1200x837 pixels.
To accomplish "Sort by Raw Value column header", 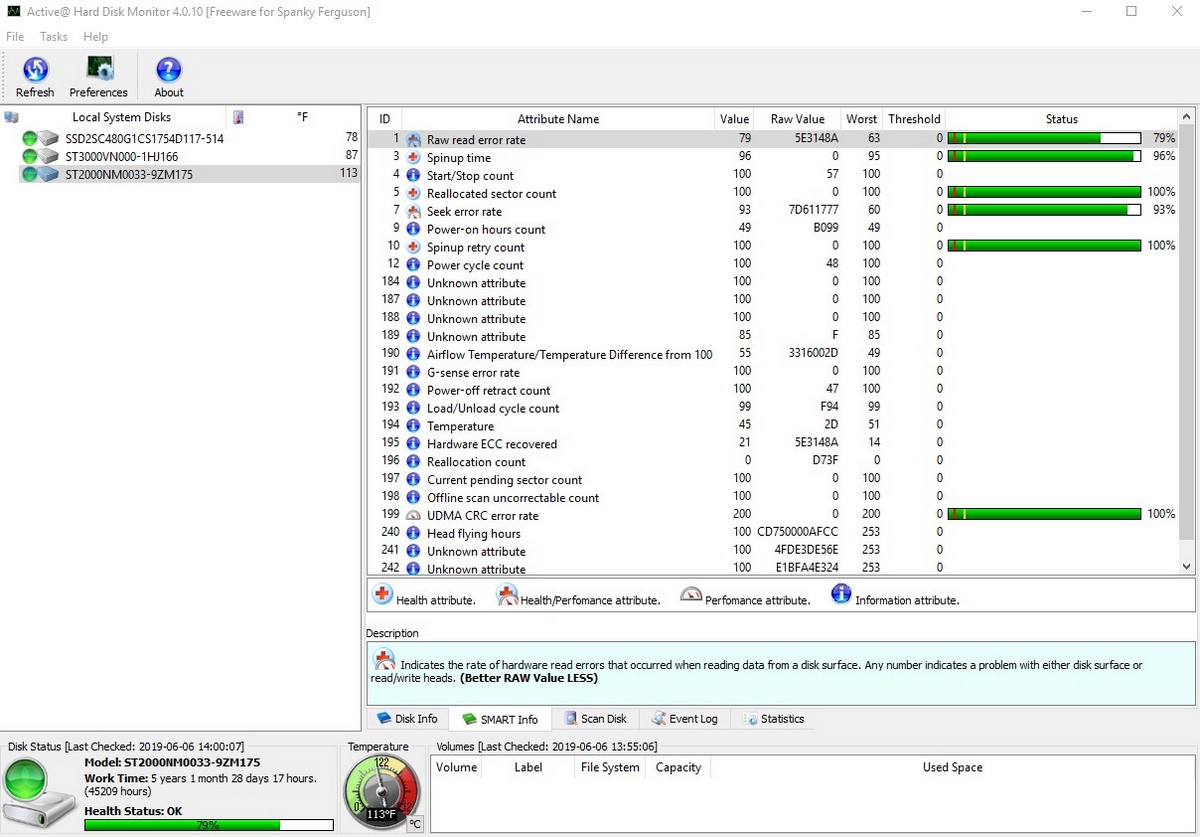I will (x=797, y=119).
